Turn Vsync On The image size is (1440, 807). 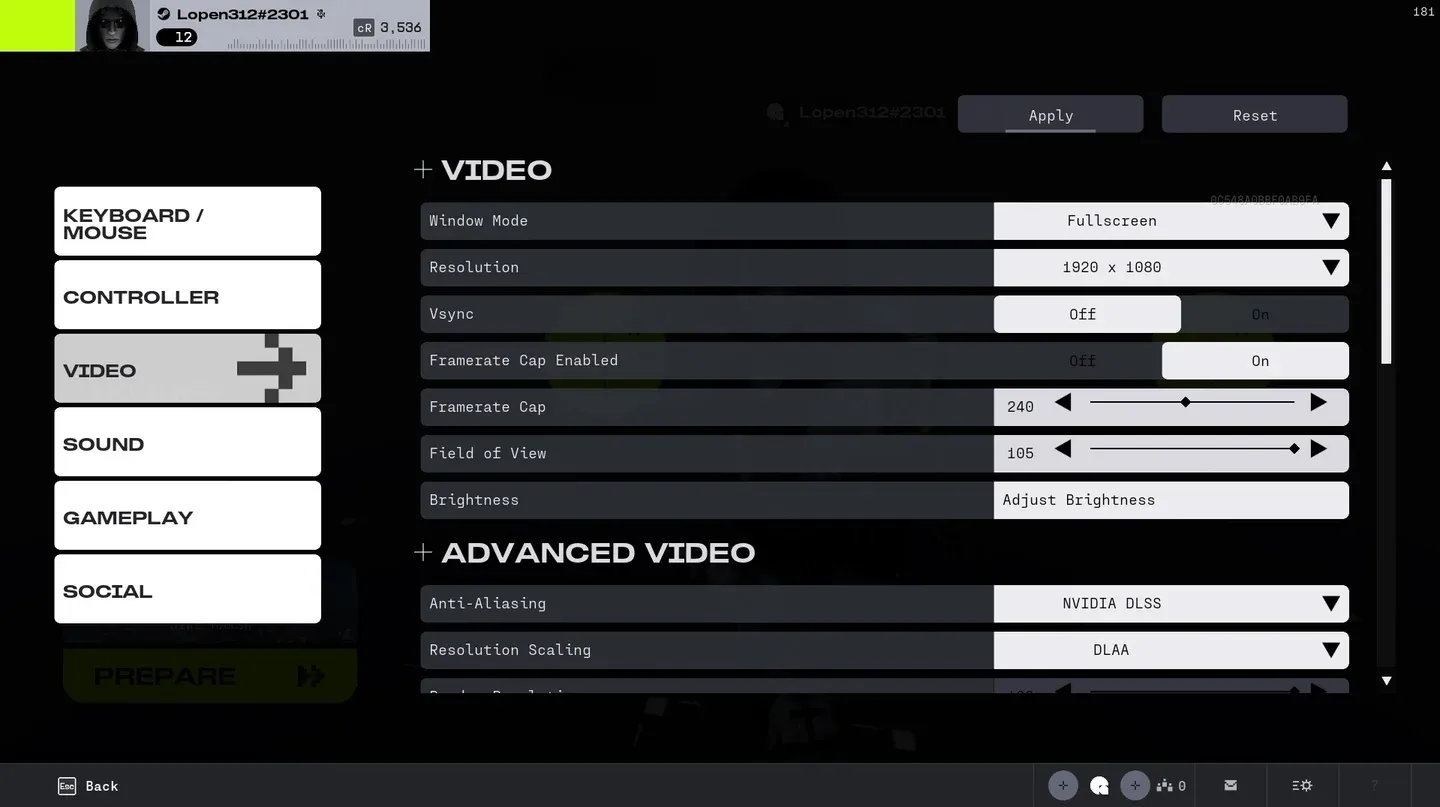pyautogui.click(x=1260, y=314)
